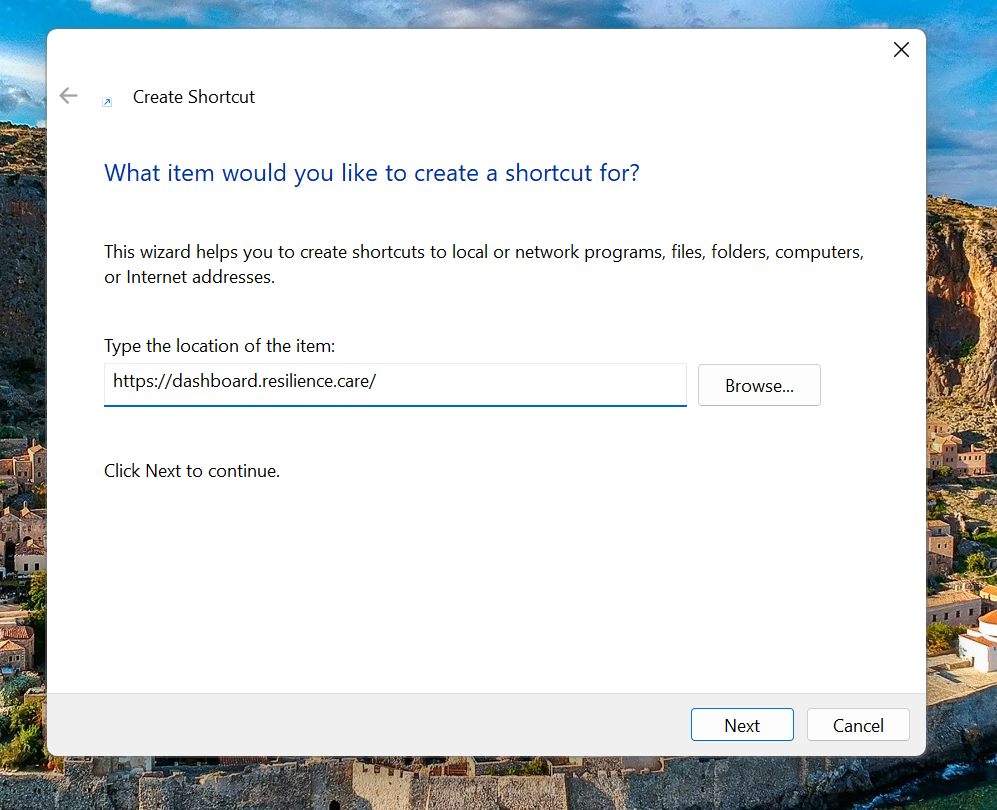Image resolution: width=997 pixels, height=810 pixels.
Task: Click the "Create Shortcut" window title text
Action: click(194, 97)
